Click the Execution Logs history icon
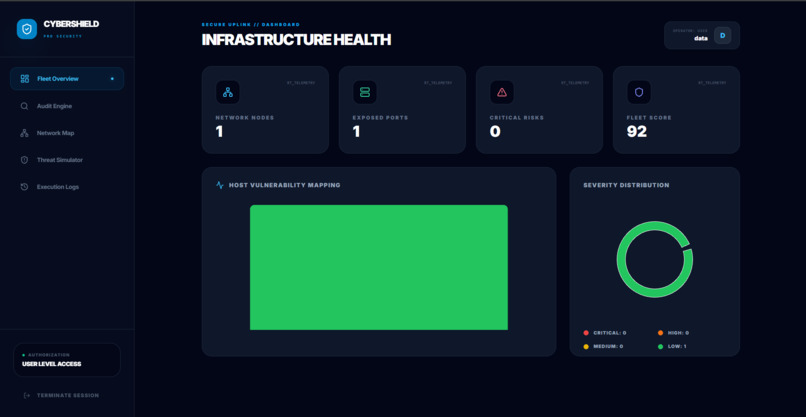806x417 pixels. tap(24, 187)
